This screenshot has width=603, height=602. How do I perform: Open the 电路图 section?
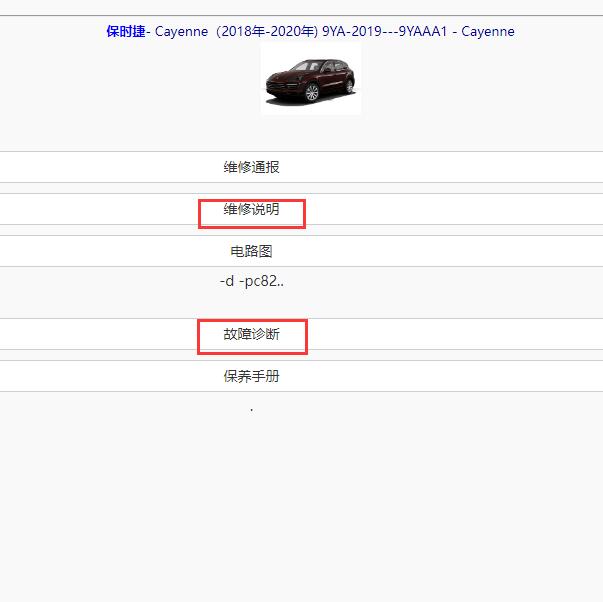252,251
